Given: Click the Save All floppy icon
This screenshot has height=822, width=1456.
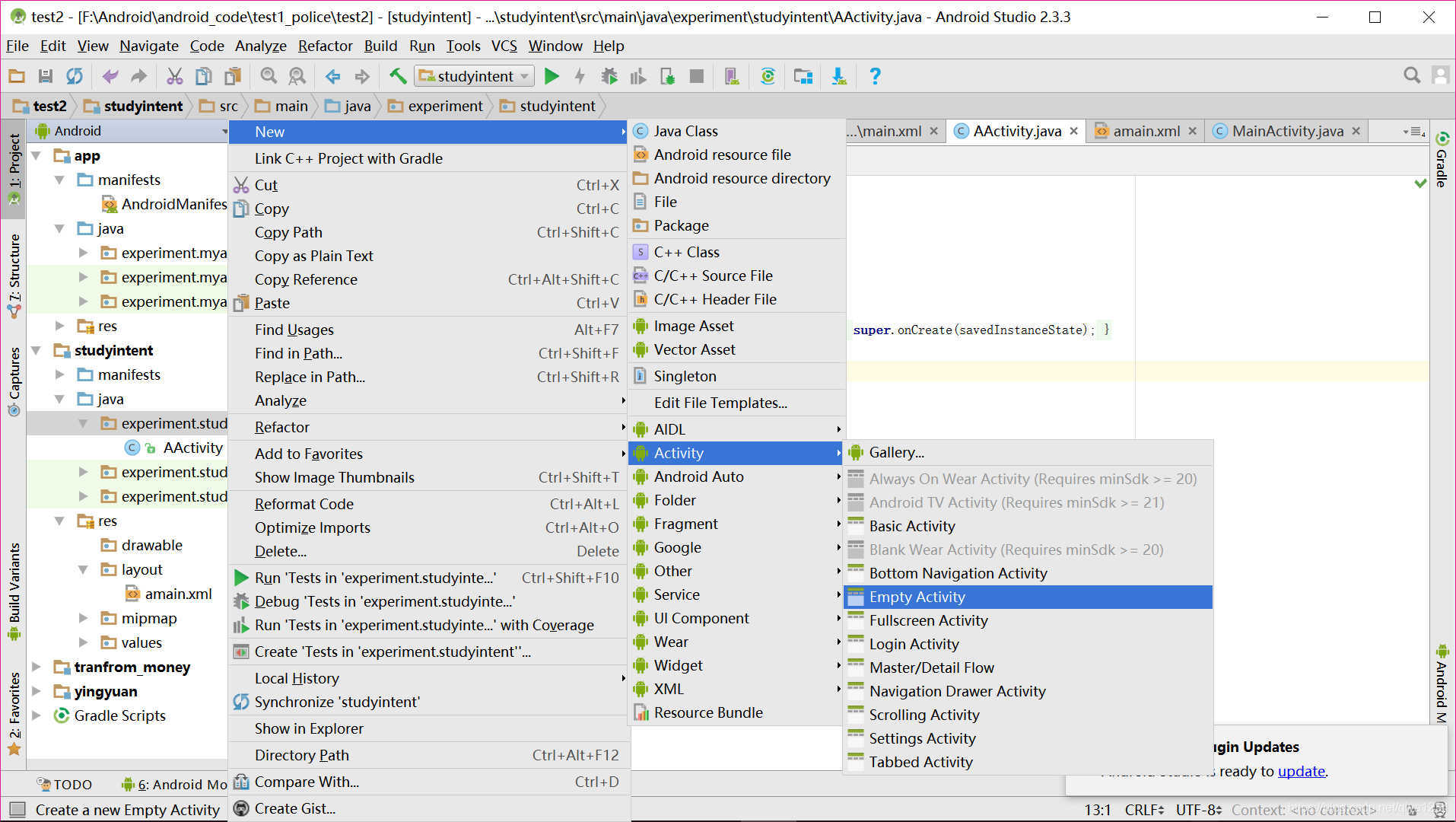Looking at the screenshot, I should pos(46,76).
